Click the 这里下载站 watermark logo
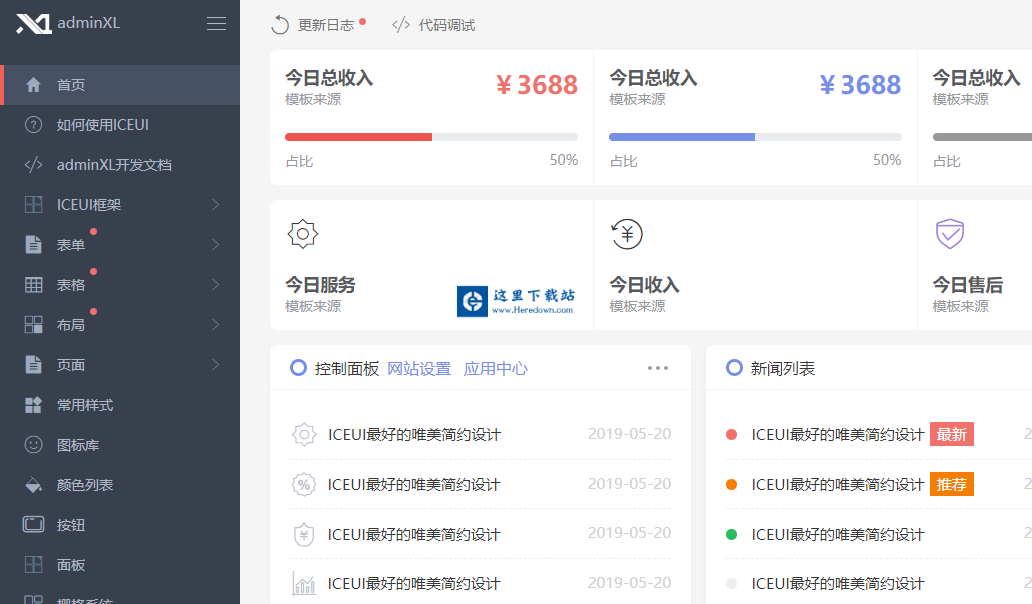Screen dimensions: 1032x604 (517, 301)
